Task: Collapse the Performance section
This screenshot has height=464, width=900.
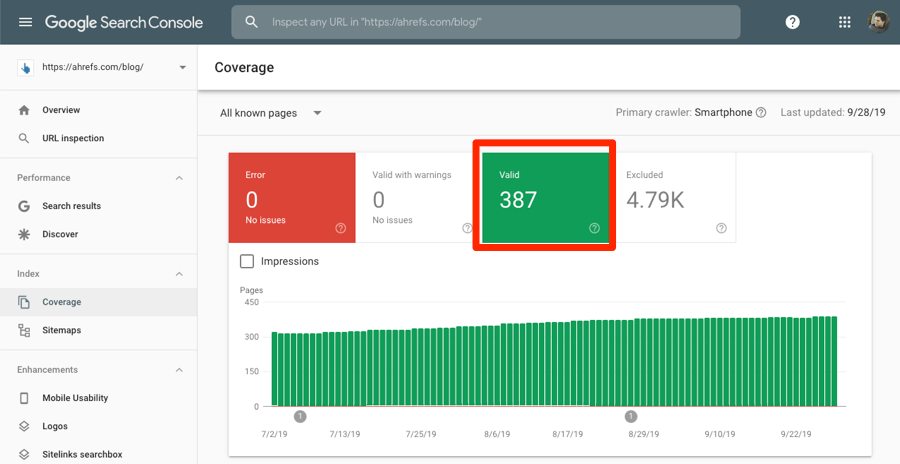Action: tap(179, 178)
